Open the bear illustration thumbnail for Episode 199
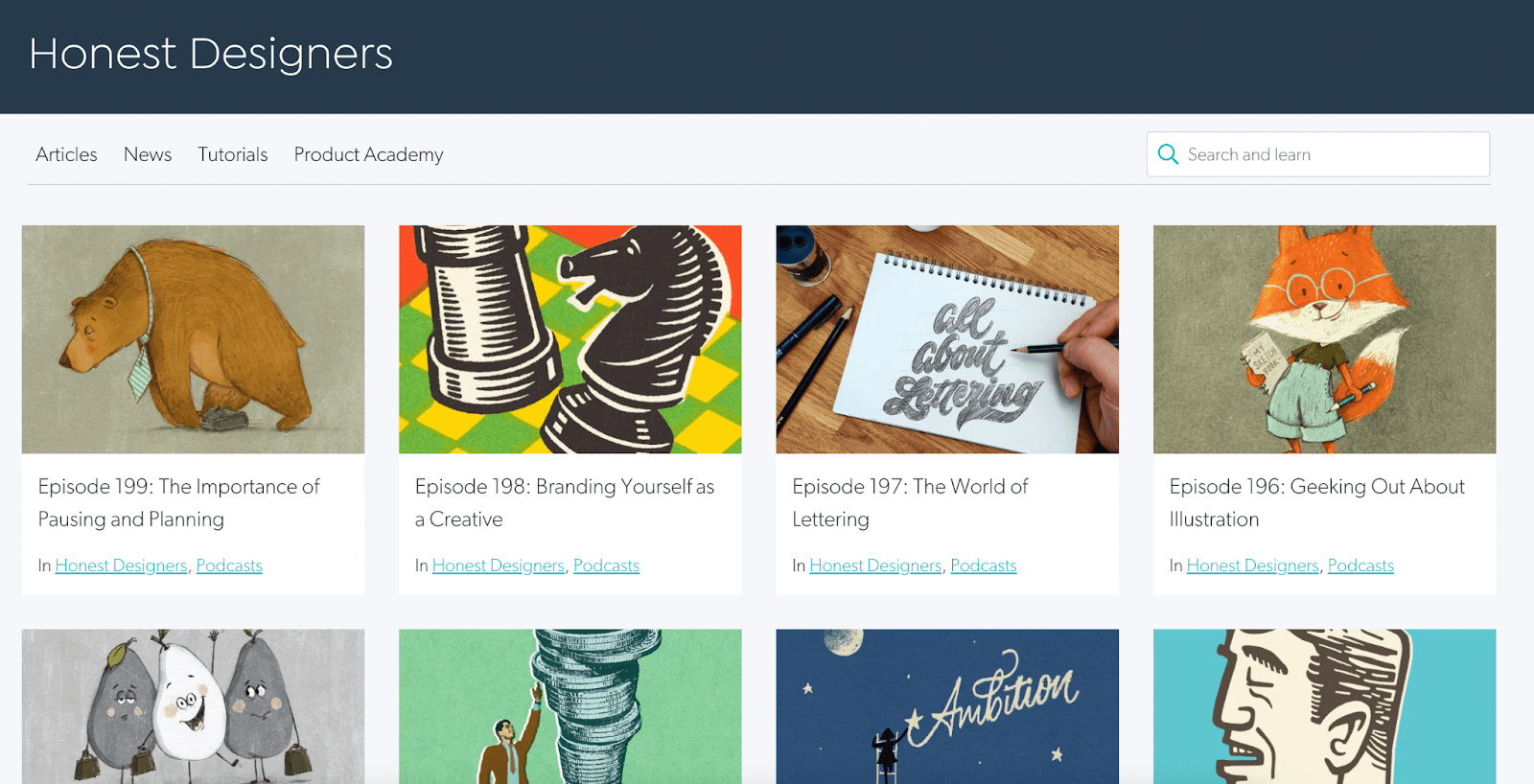 [193, 339]
